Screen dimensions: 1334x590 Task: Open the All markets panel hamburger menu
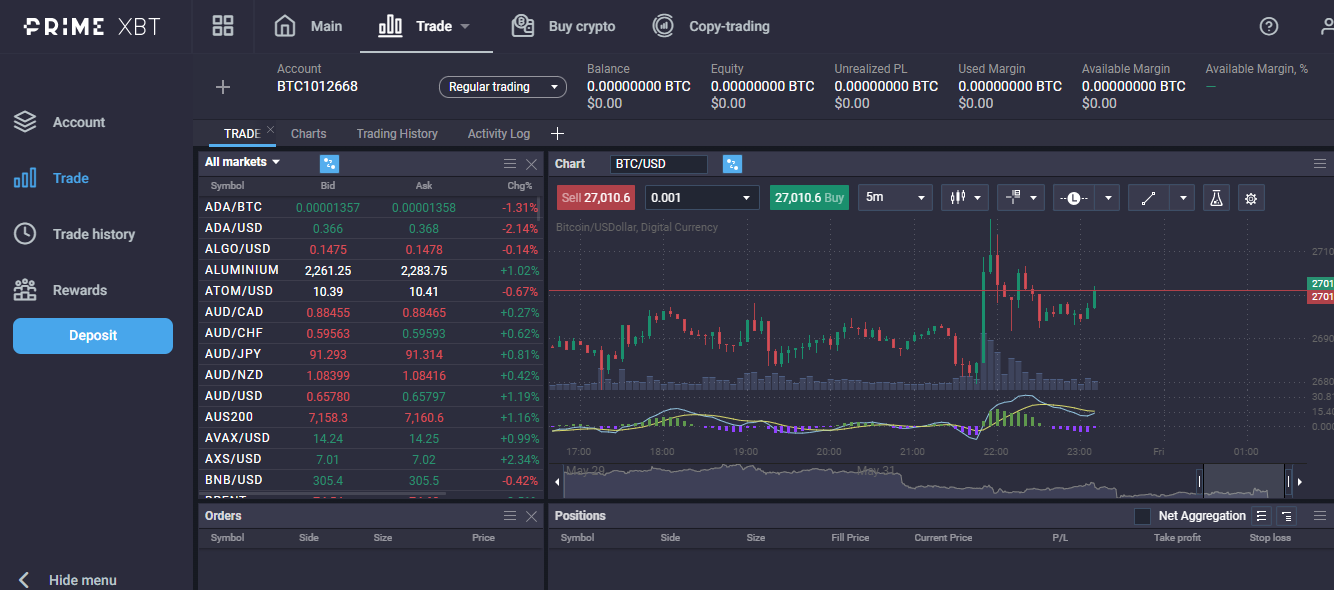tap(510, 163)
